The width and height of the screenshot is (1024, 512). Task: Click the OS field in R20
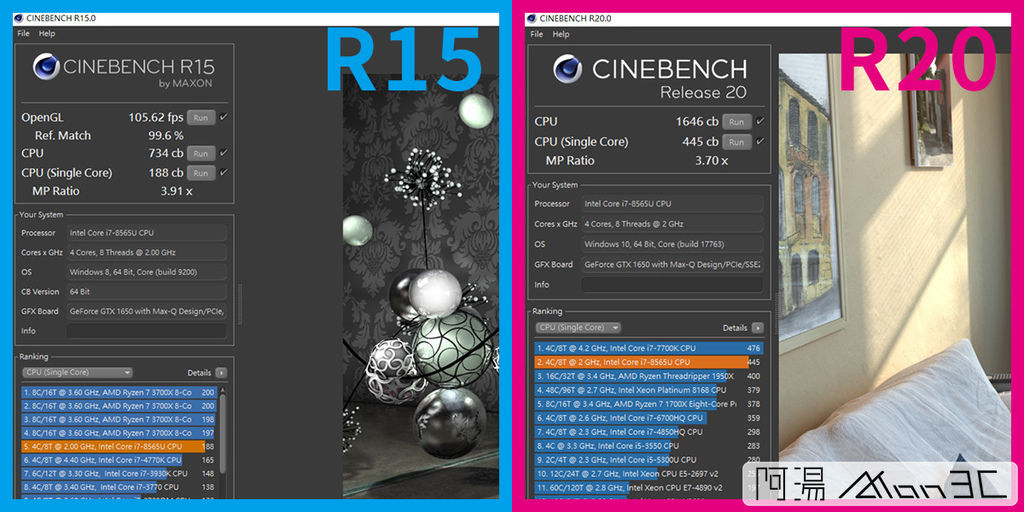(672, 244)
